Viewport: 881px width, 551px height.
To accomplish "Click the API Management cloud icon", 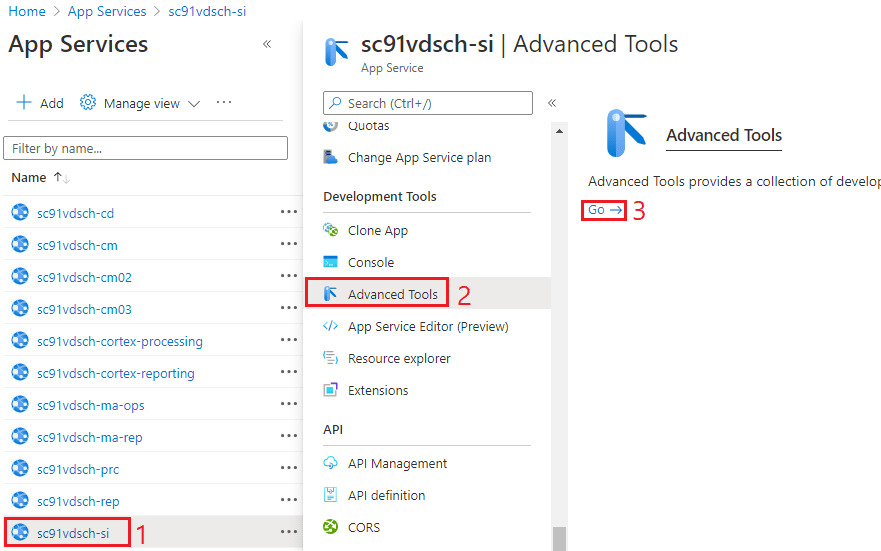I will (x=330, y=463).
